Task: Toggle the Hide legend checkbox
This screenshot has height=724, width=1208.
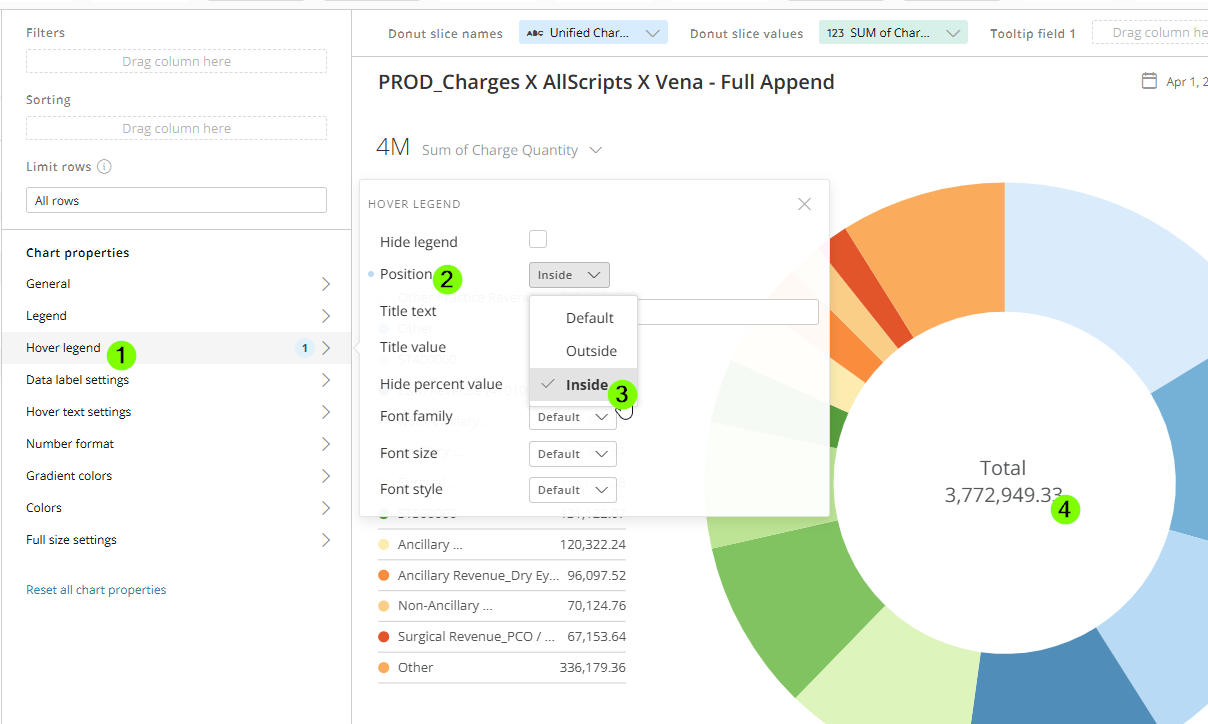Action: tap(538, 239)
